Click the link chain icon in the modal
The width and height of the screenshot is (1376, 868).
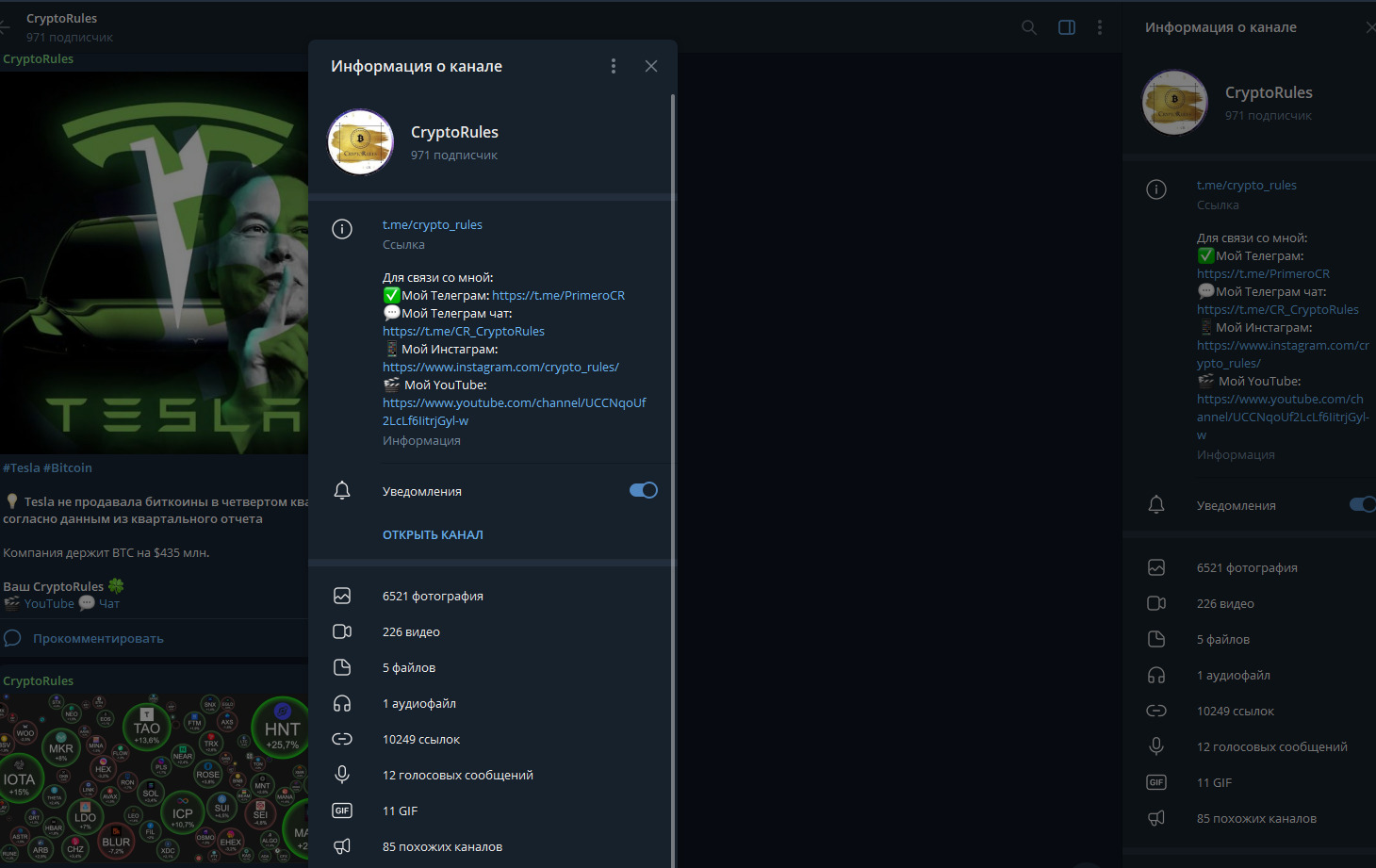[x=342, y=739]
